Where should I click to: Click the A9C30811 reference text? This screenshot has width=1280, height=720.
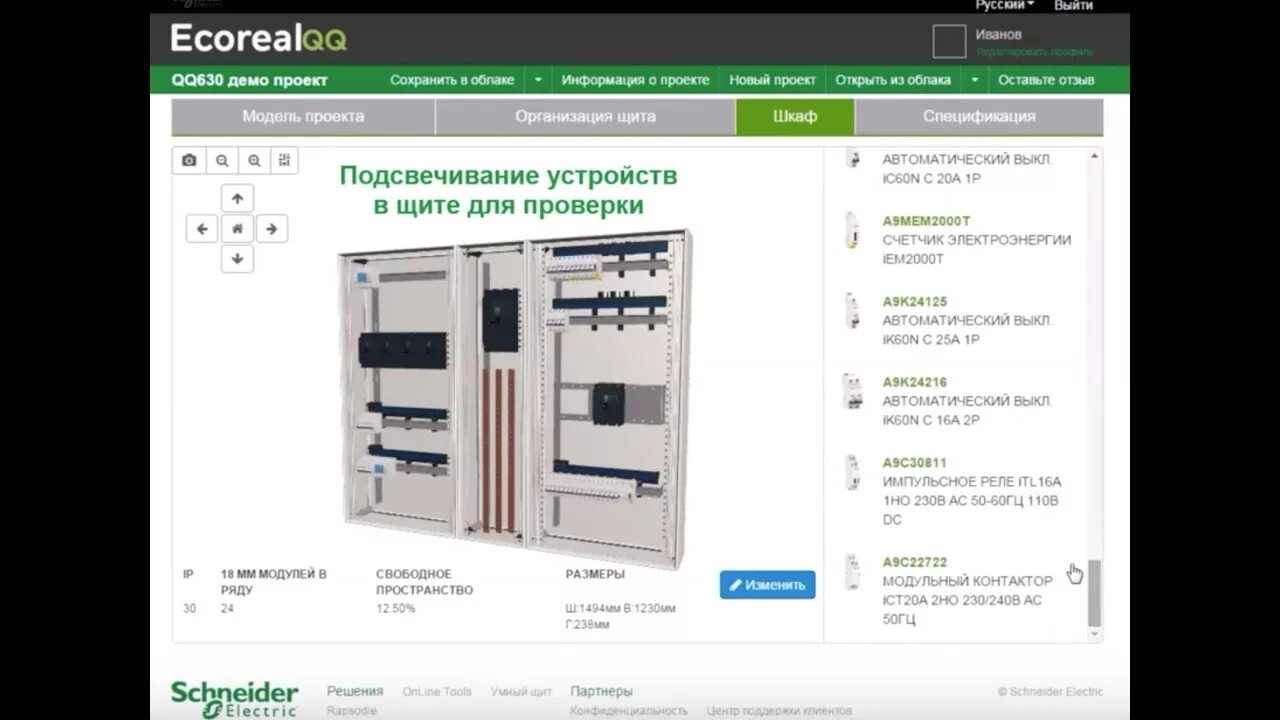[914, 463]
